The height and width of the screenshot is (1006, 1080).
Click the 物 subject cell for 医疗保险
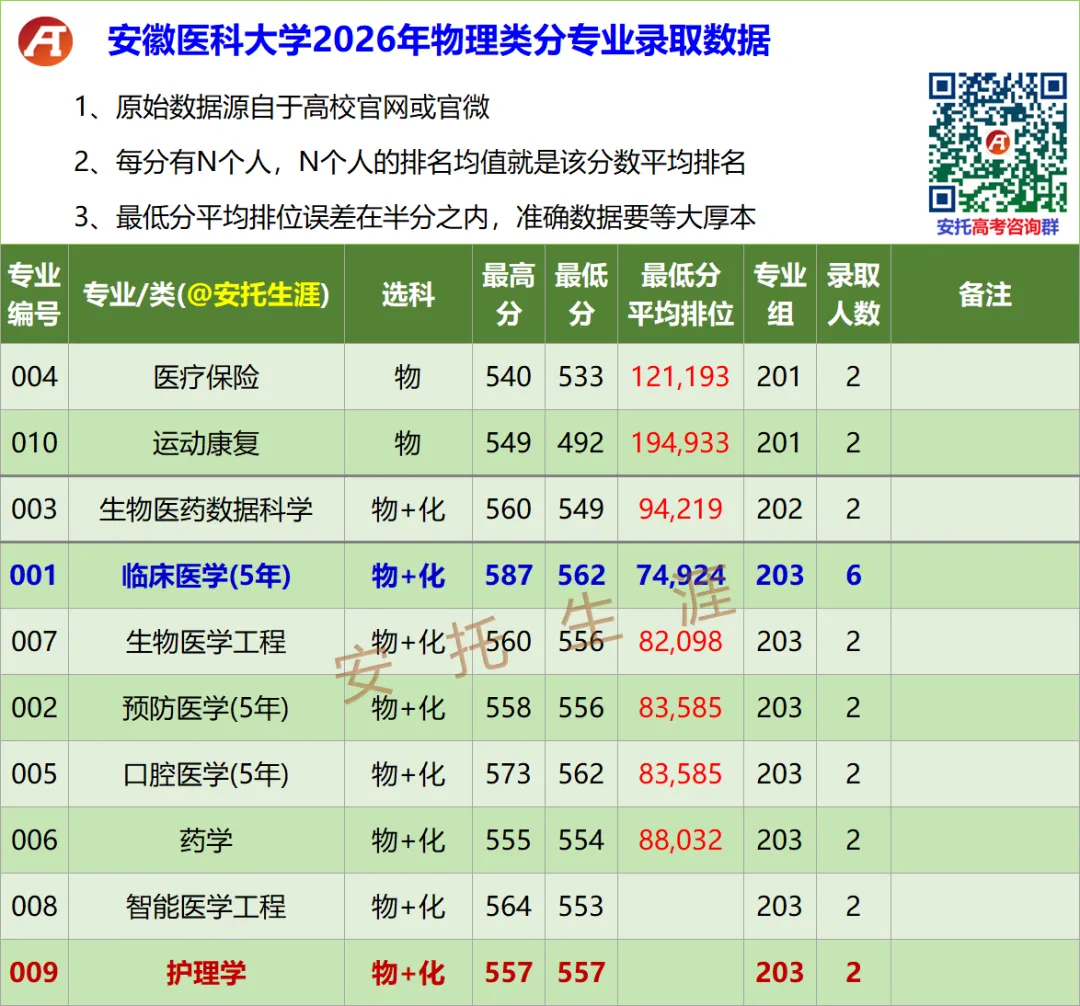pyautogui.click(x=408, y=377)
